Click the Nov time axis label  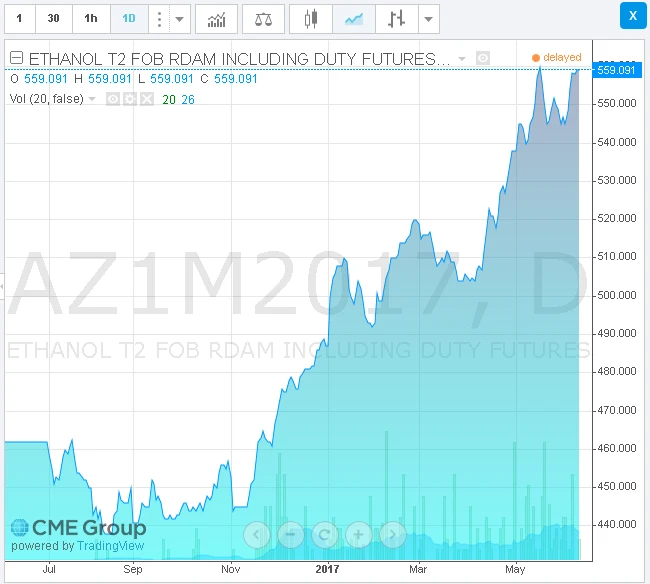click(x=230, y=569)
